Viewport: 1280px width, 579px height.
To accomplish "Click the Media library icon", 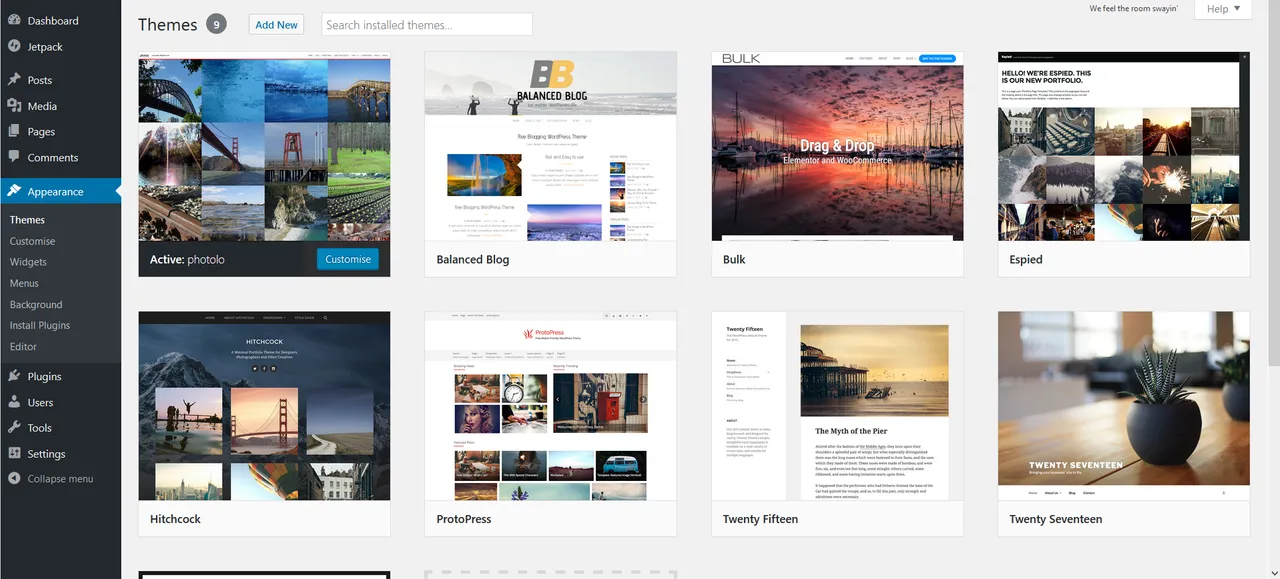I will click(x=14, y=105).
